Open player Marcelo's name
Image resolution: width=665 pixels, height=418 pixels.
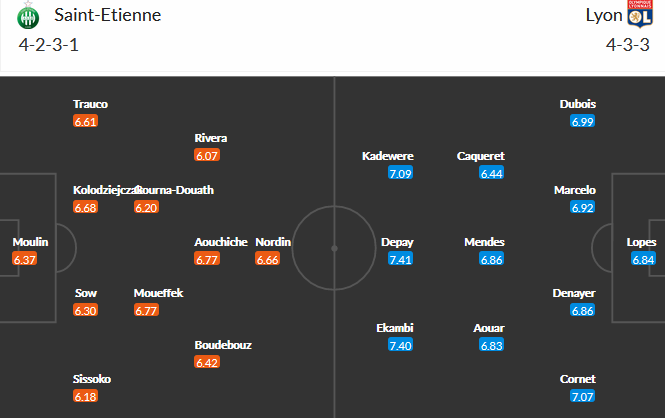click(575, 190)
